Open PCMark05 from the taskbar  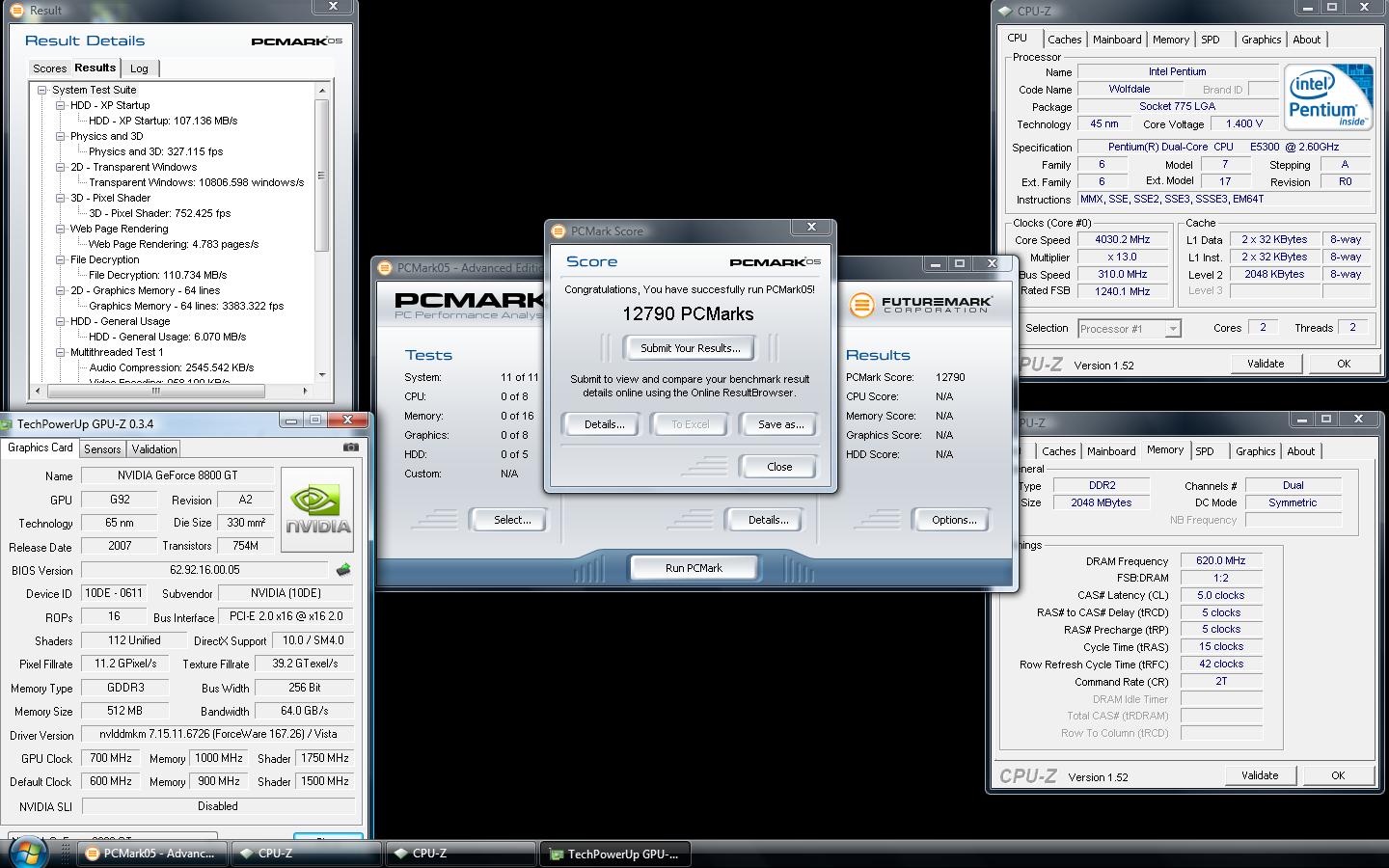152,854
